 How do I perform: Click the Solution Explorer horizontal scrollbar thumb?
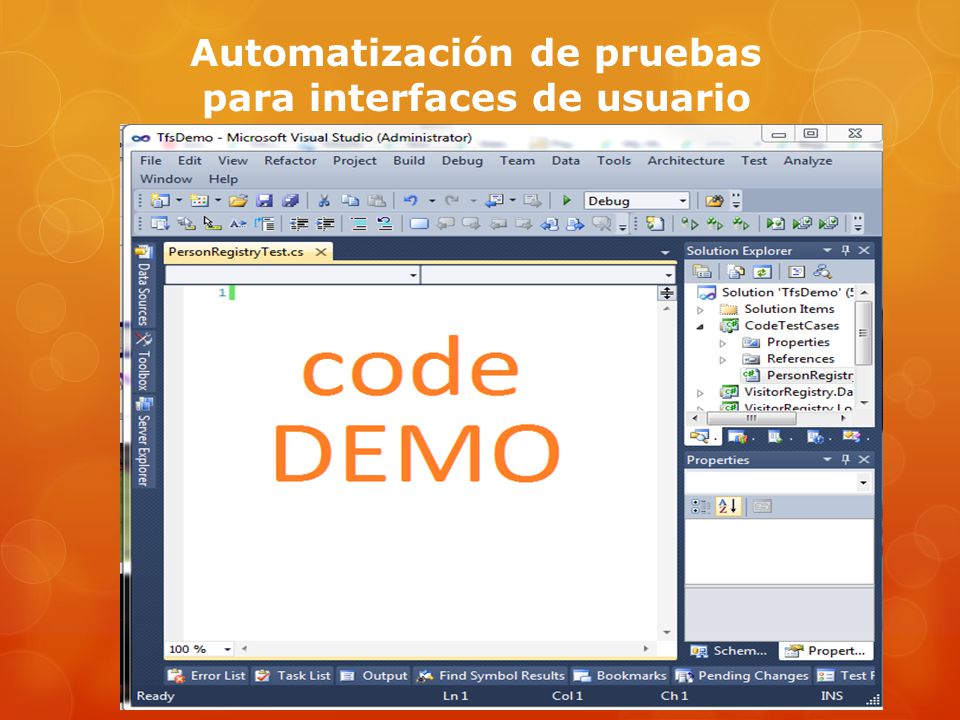[751, 419]
